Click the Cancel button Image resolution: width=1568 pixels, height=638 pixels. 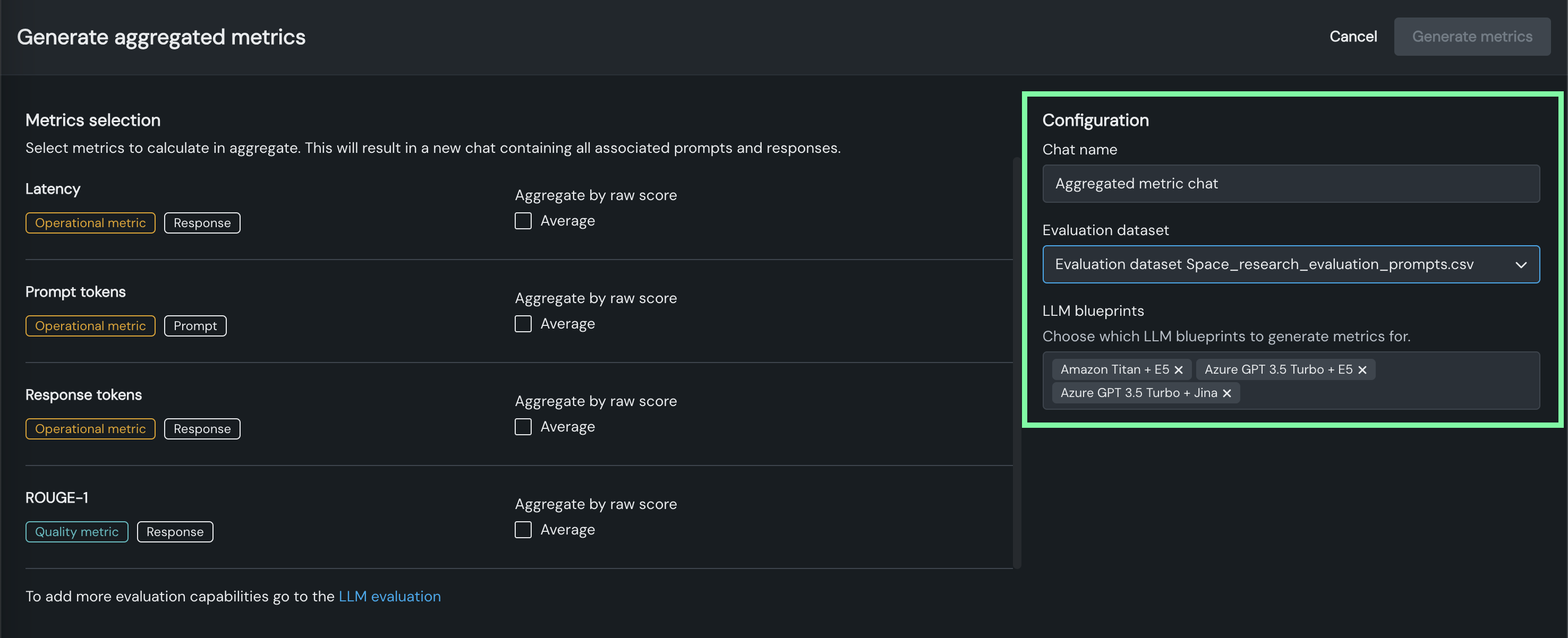tap(1352, 37)
